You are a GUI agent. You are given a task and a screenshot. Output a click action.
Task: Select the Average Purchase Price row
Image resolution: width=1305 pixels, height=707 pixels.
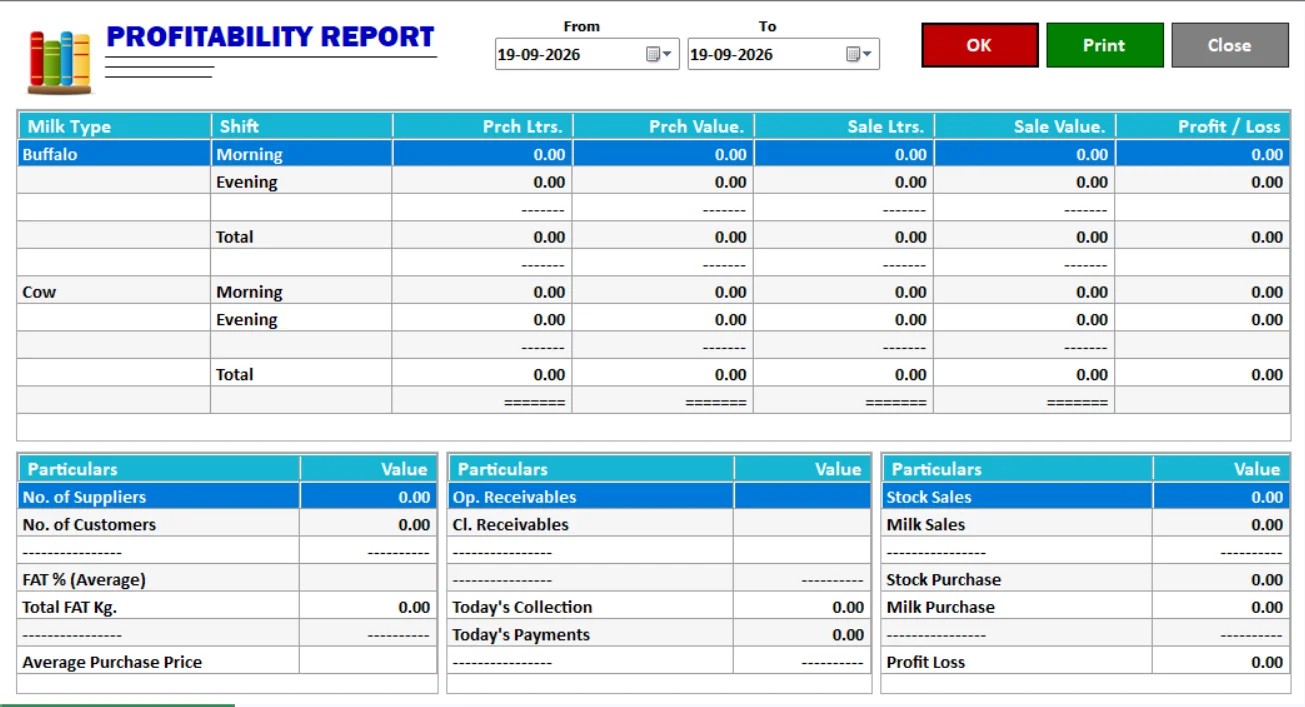228,662
